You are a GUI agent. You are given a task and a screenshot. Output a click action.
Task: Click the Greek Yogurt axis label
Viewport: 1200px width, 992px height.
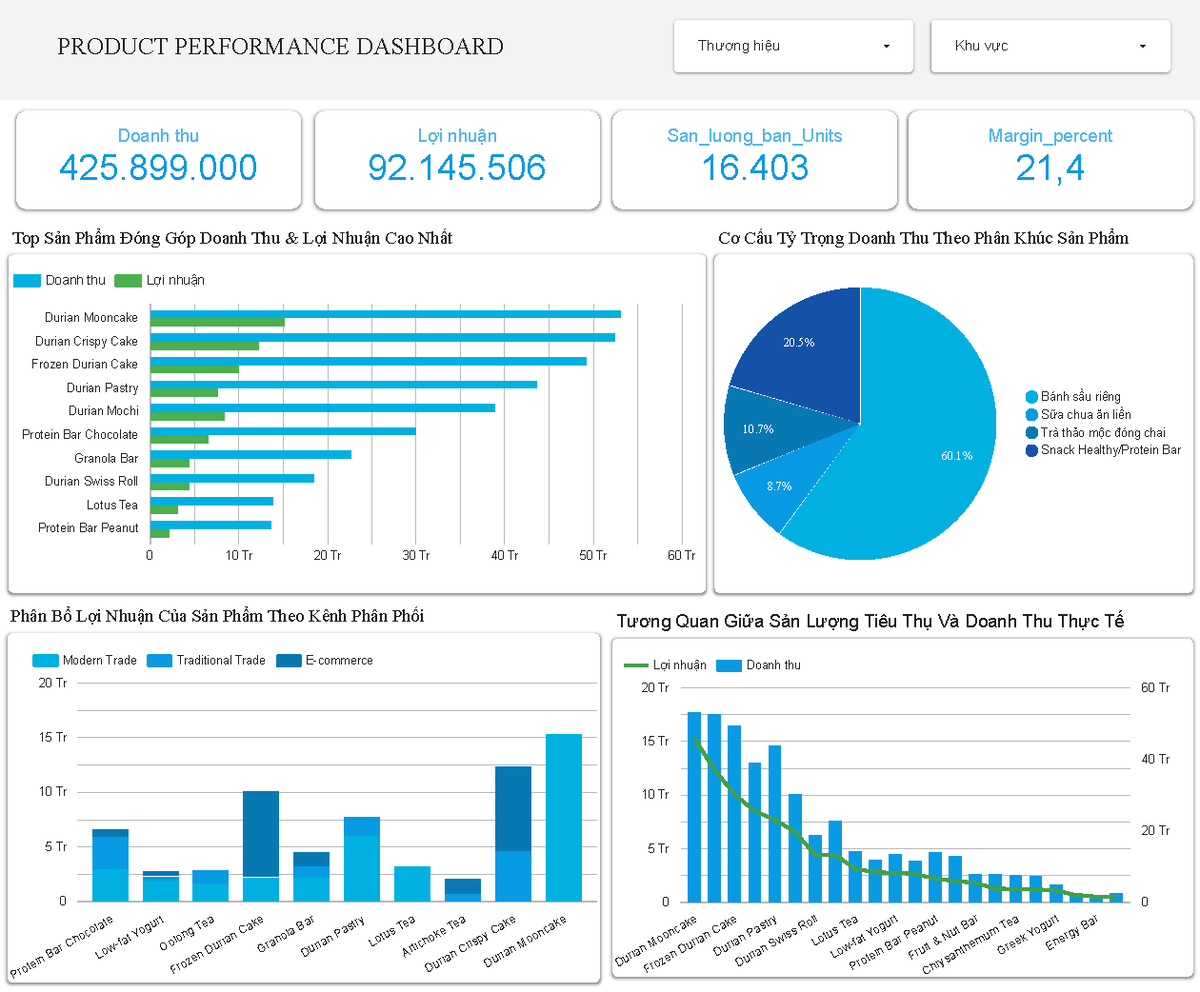pos(1027,934)
